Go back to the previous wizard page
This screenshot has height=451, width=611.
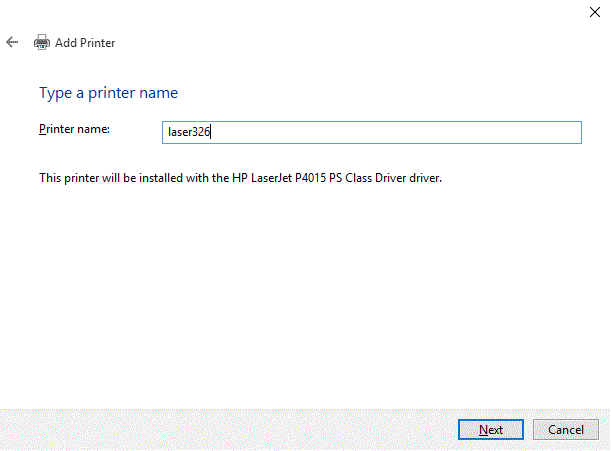click(12, 42)
